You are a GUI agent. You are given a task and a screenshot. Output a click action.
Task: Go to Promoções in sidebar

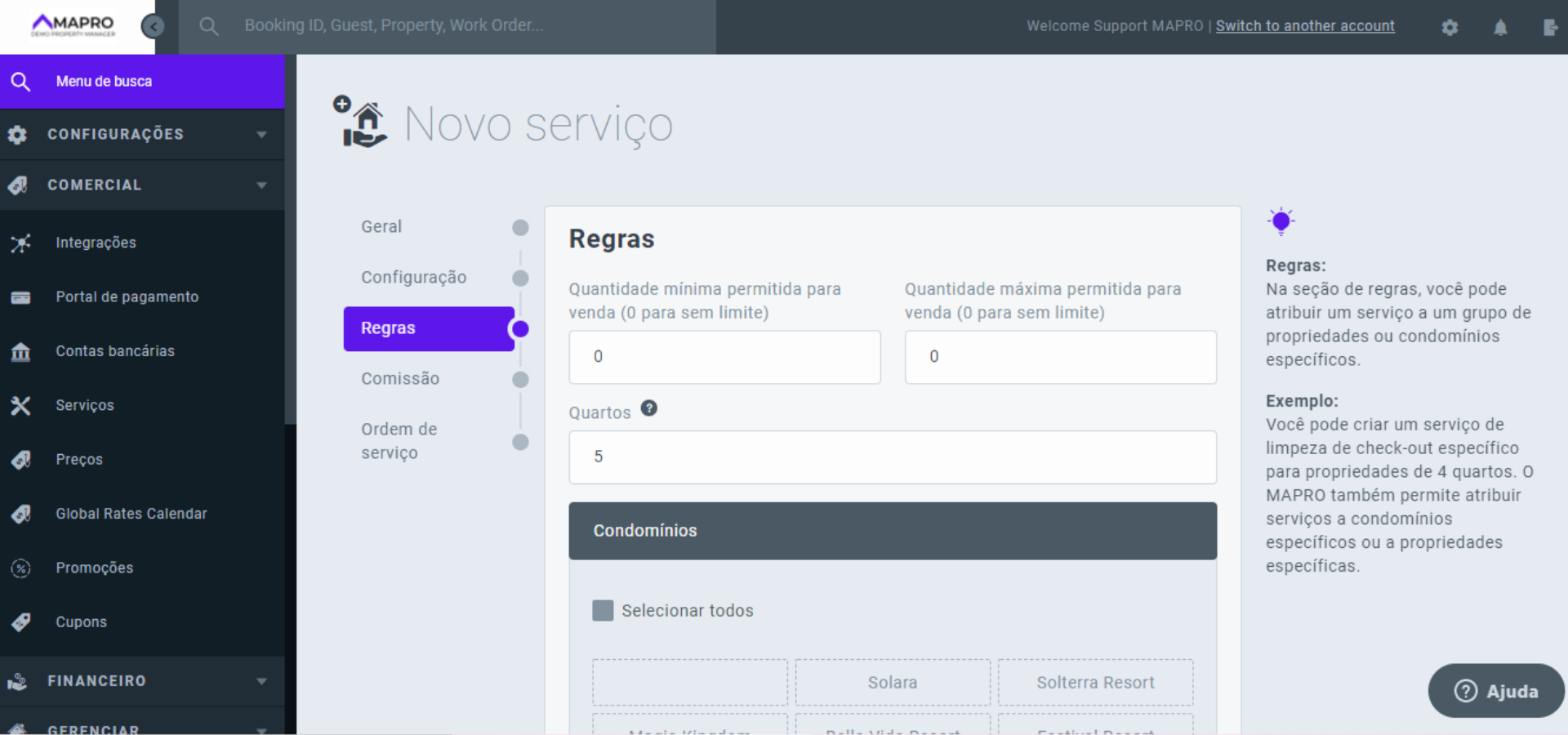94,568
